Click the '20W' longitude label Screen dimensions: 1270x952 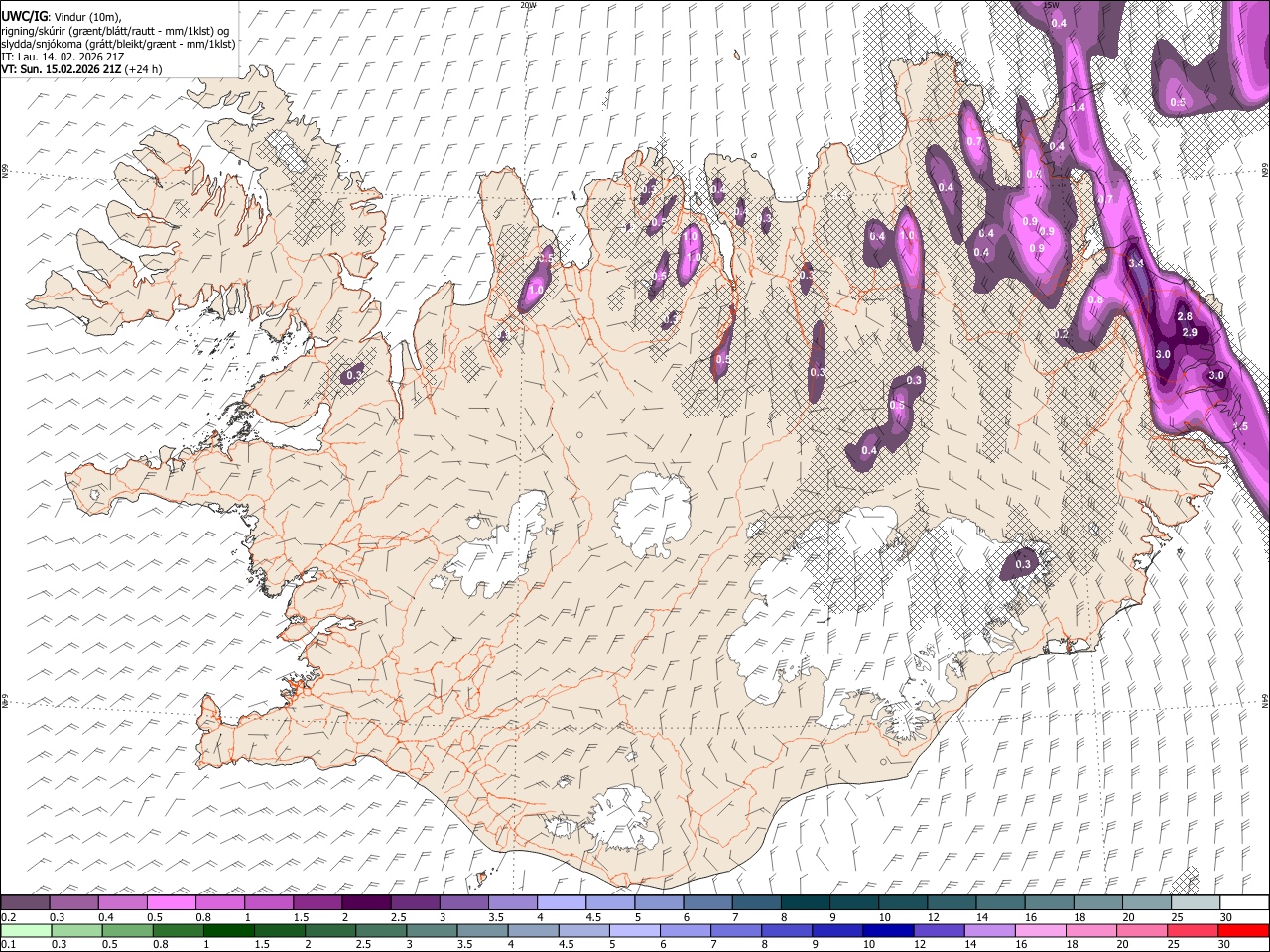528,5
